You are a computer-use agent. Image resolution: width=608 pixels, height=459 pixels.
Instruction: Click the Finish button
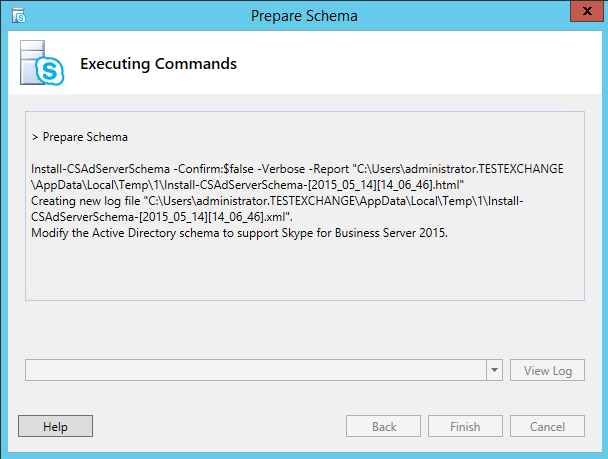pyautogui.click(x=465, y=426)
